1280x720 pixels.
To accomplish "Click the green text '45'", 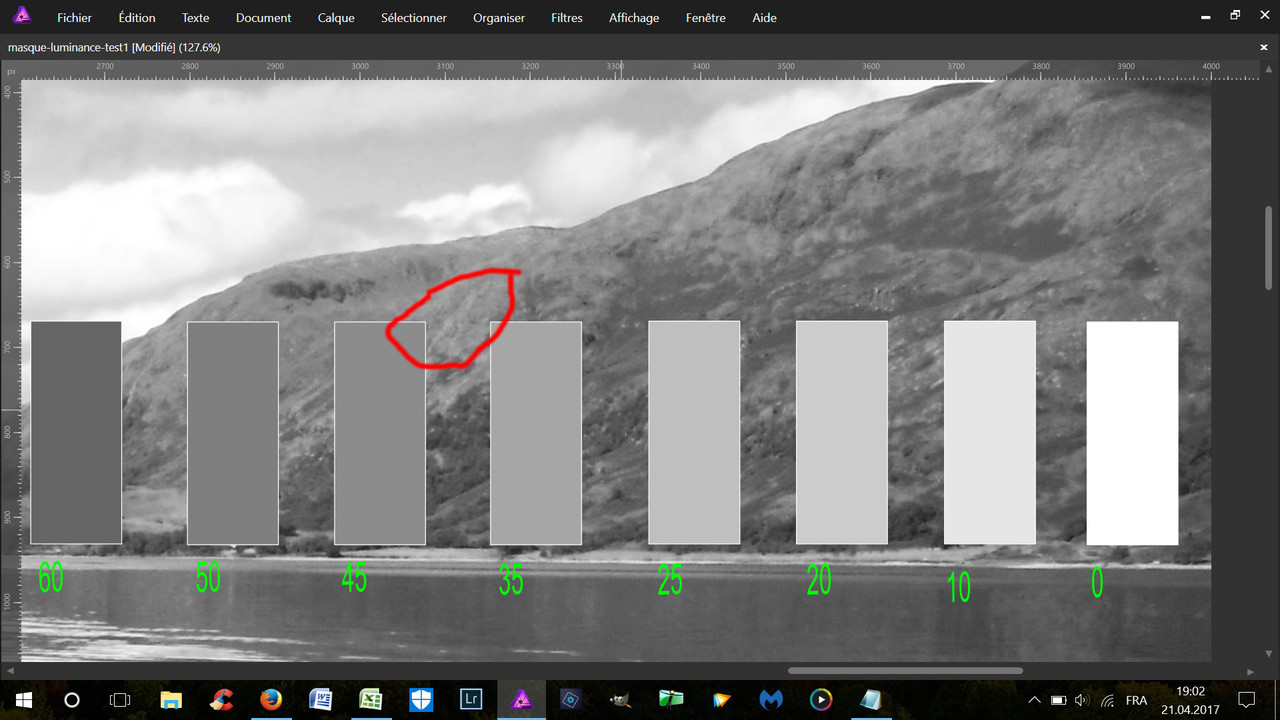I will click(x=354, y=578).
